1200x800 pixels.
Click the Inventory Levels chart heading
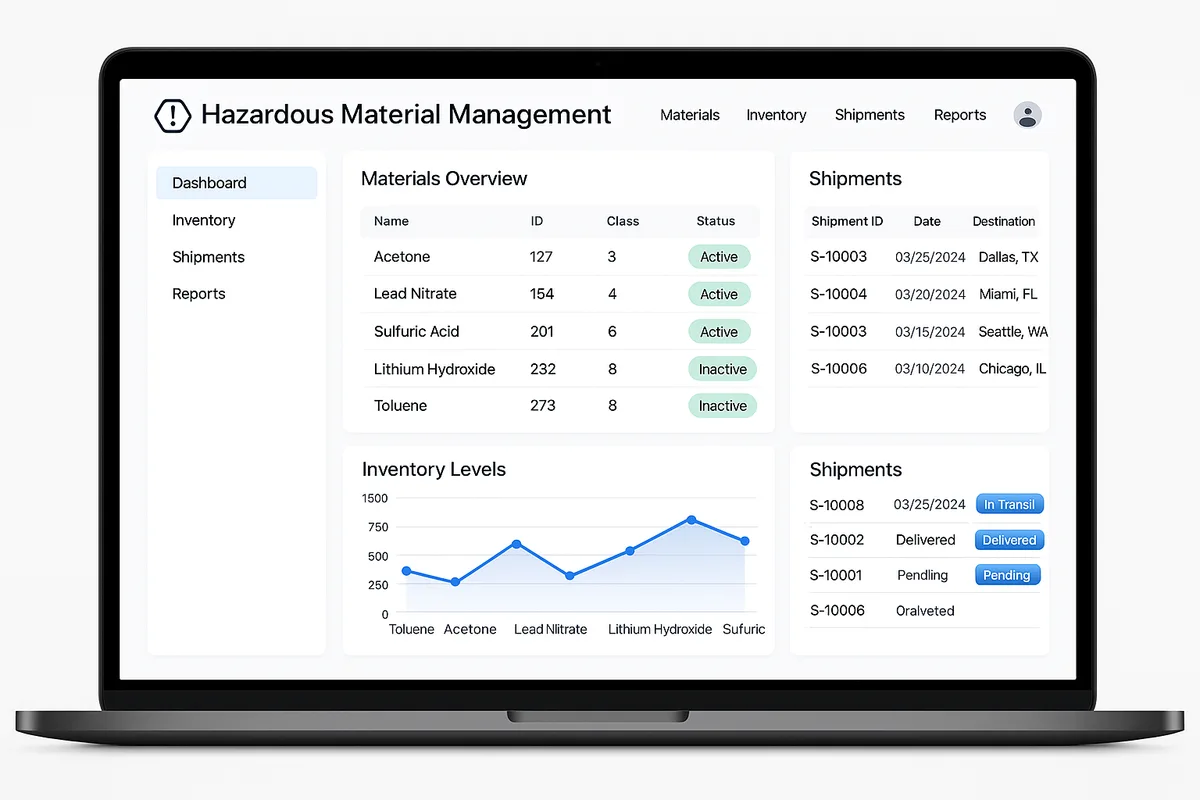tap(434, 470)
